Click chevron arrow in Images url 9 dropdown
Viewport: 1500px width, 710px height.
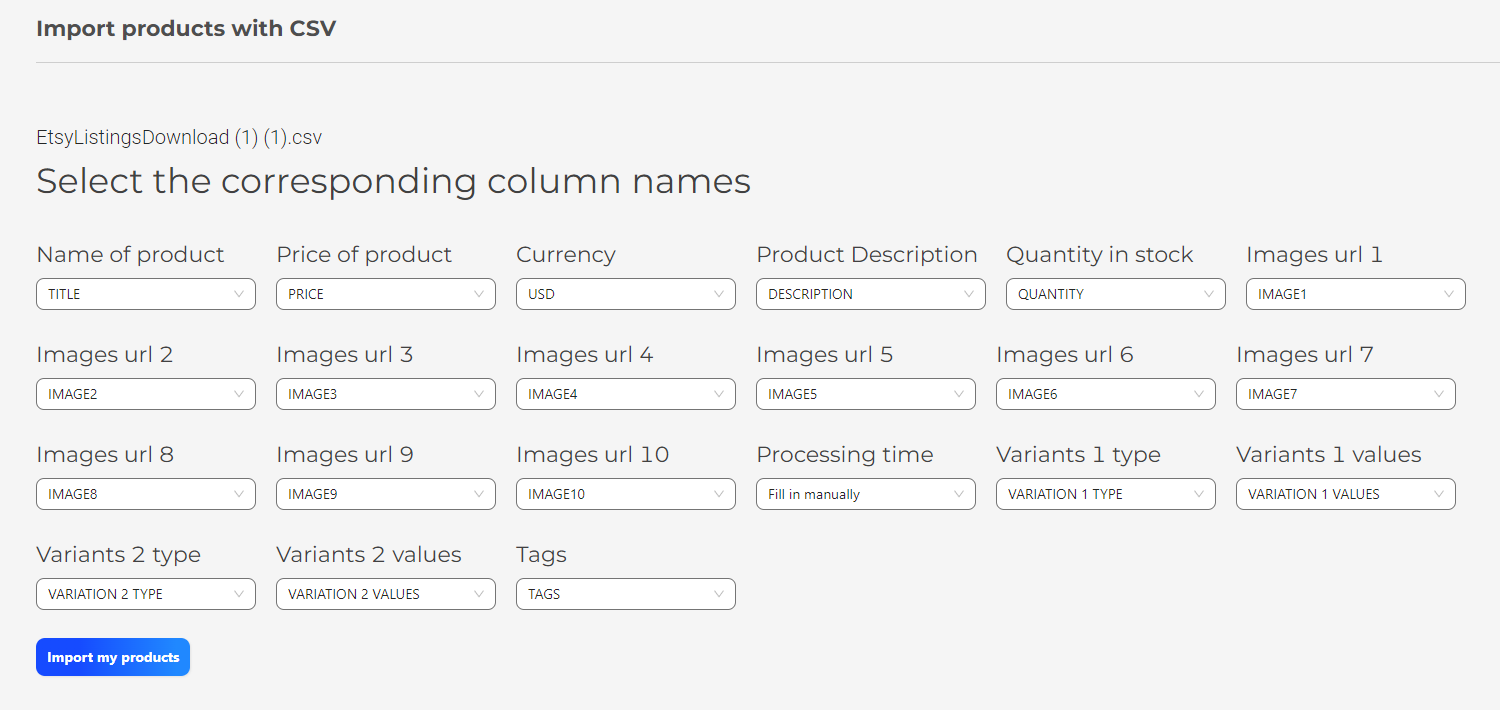(479, 494)
